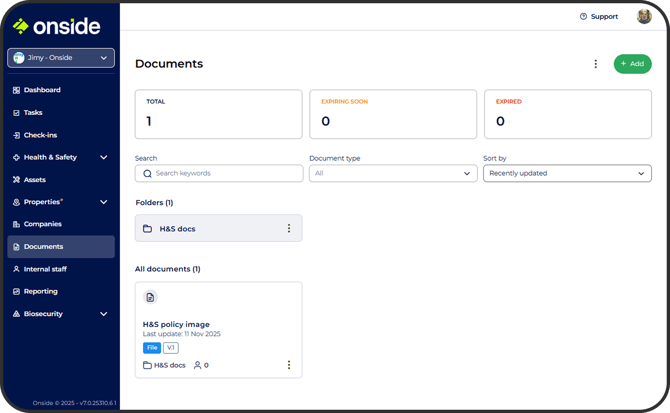Open H&S policy image options menu
This screenshot has height=413, width=670.
(289, 365)
